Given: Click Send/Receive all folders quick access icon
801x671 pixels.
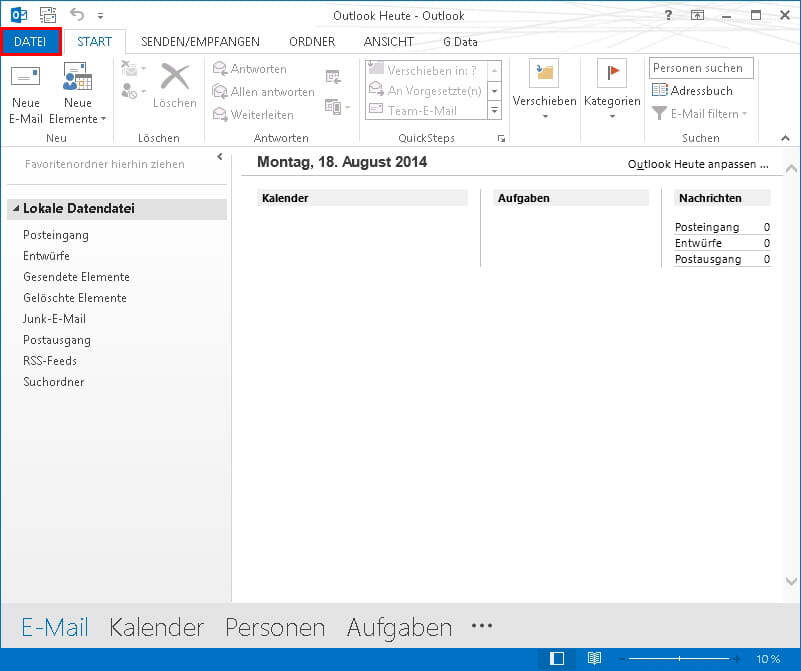Looking at the screenshot, I should pyautogui.click(x=48, y=15).
